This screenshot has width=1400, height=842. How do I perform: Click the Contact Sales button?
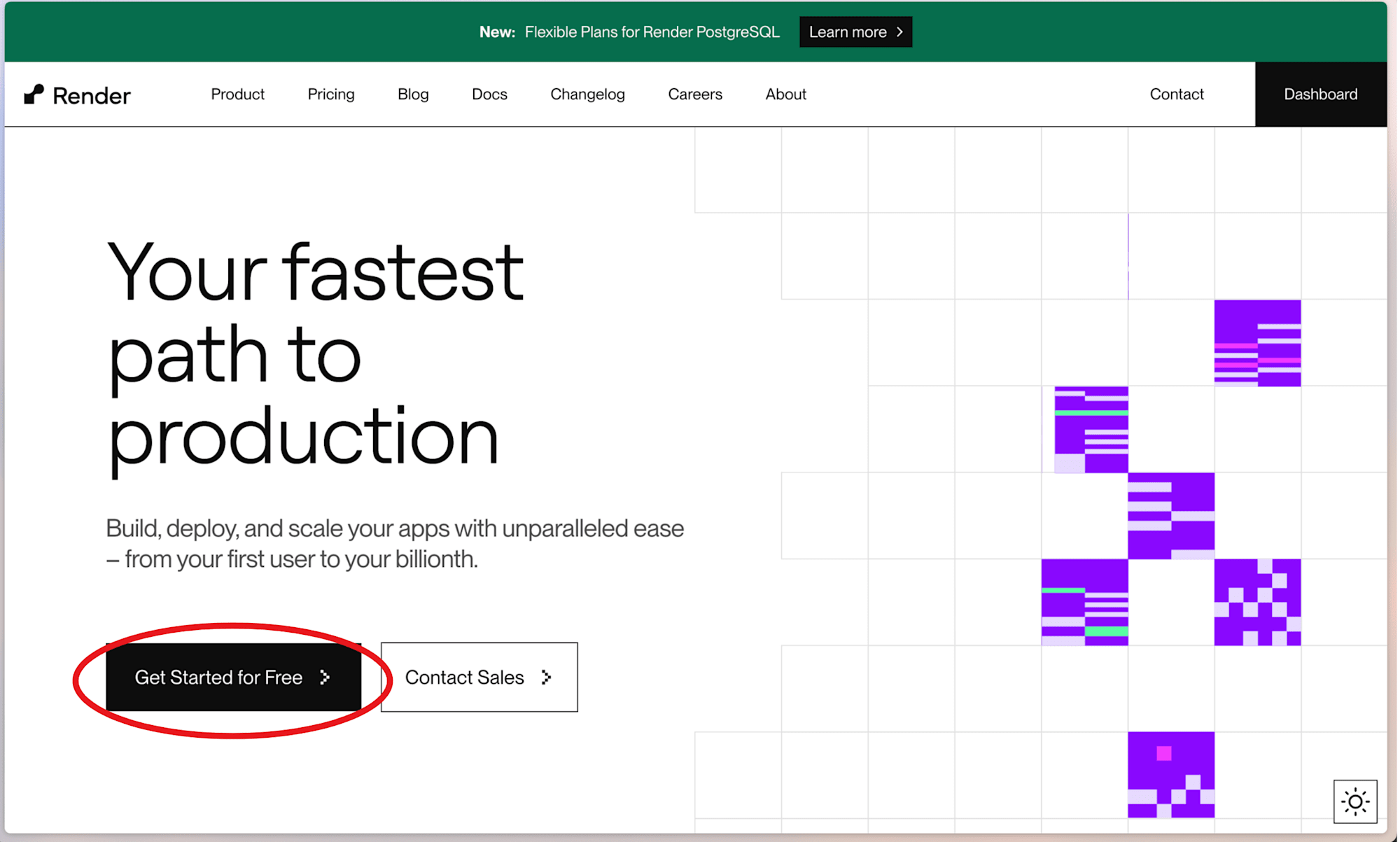point(480,679)
